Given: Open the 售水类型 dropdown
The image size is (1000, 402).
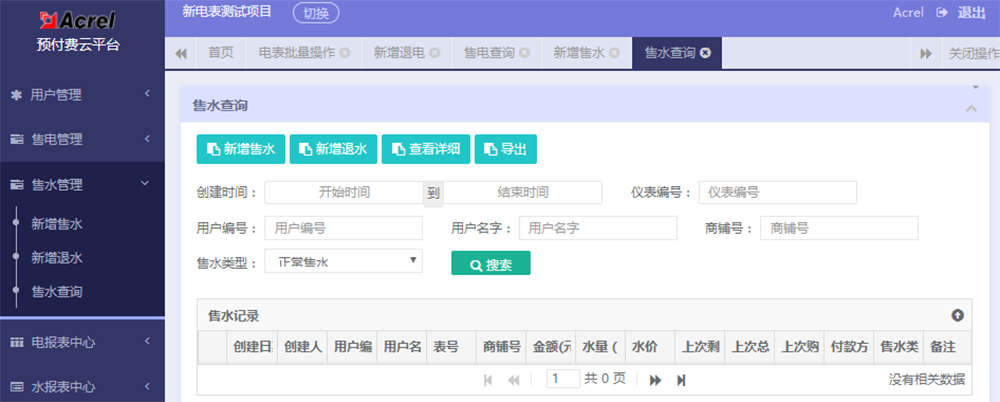Looking at the screenshot, I should coord(343,262).
